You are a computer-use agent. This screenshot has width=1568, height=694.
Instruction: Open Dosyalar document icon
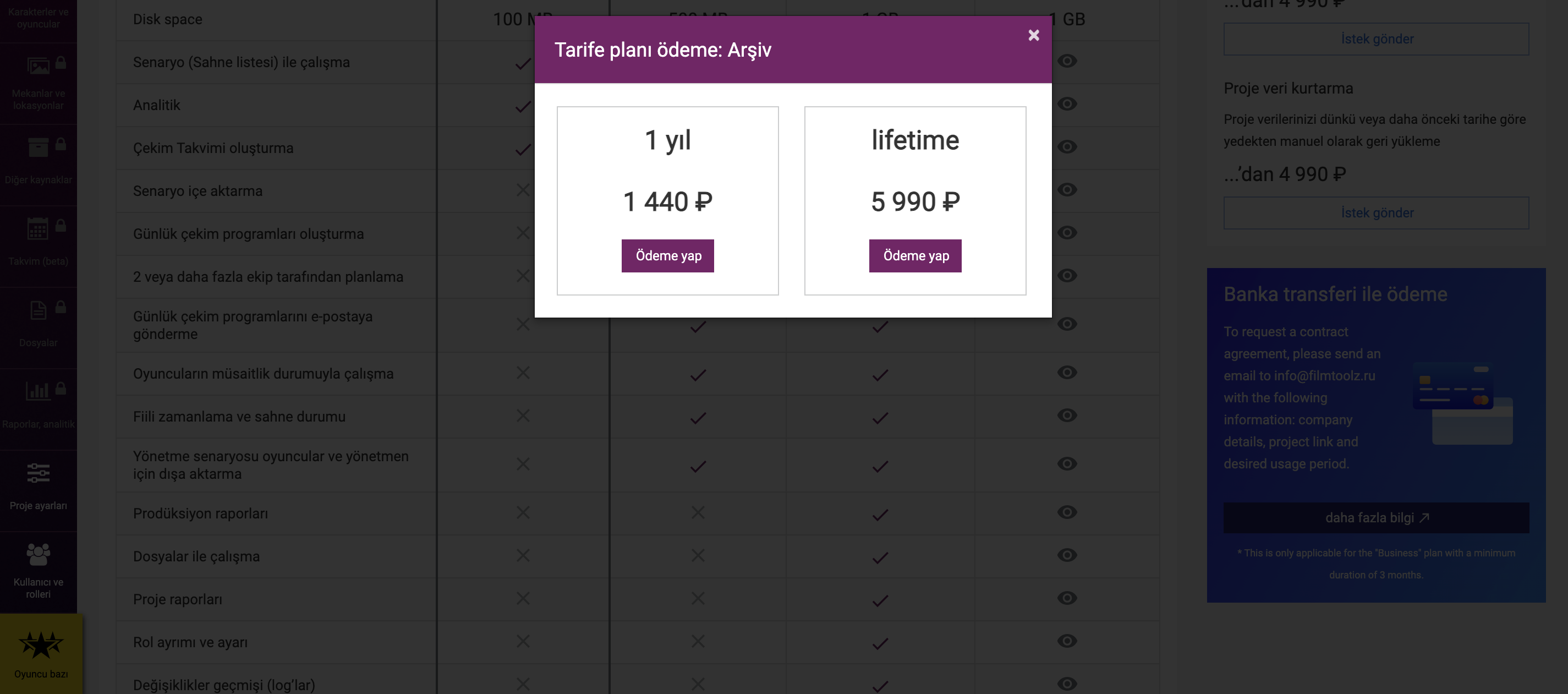coord(39,310)
